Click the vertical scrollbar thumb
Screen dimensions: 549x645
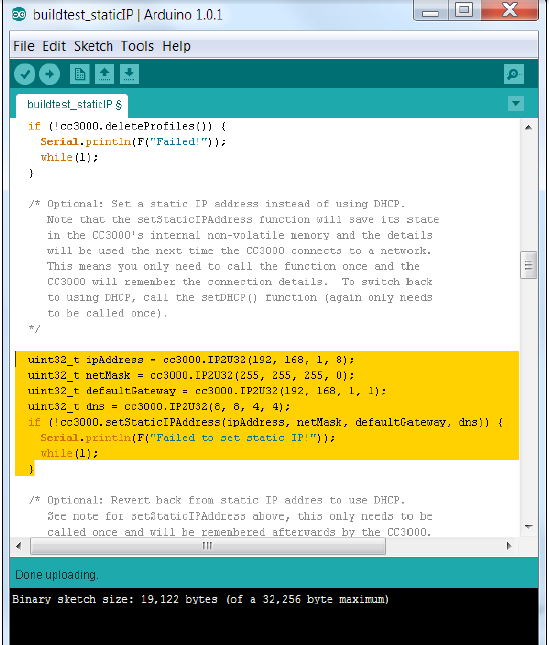click(x=529, y=265)
